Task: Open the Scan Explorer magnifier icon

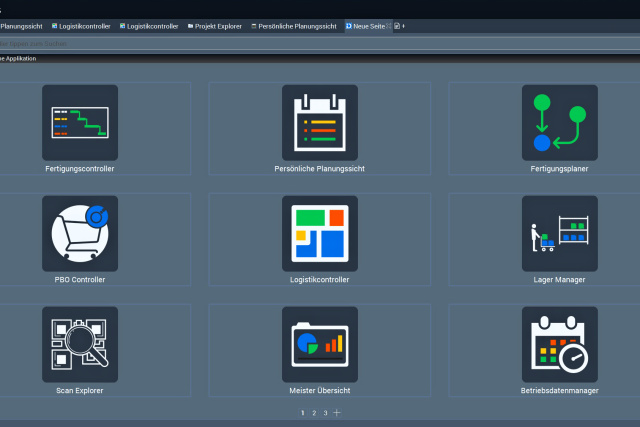Action: [x=80, y=344]
